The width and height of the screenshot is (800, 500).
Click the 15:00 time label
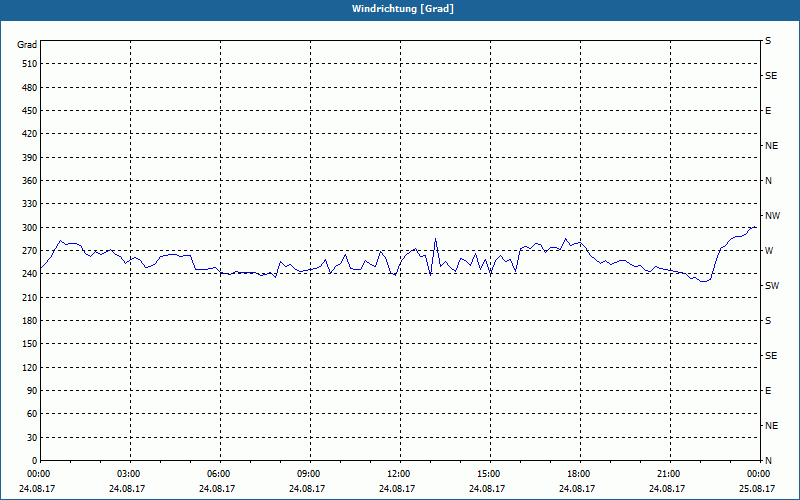pos(489,474)
